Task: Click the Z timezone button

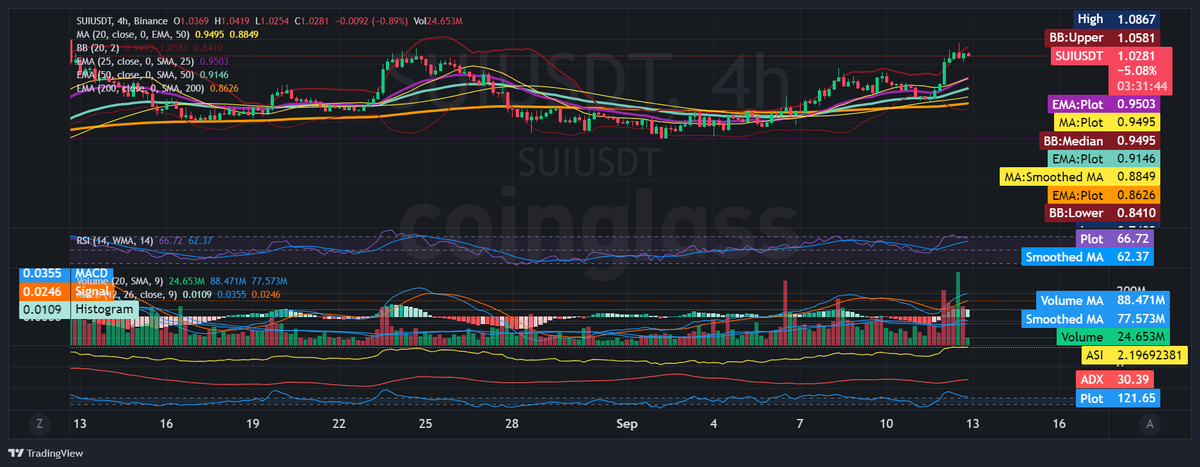Action: [39, 424]
